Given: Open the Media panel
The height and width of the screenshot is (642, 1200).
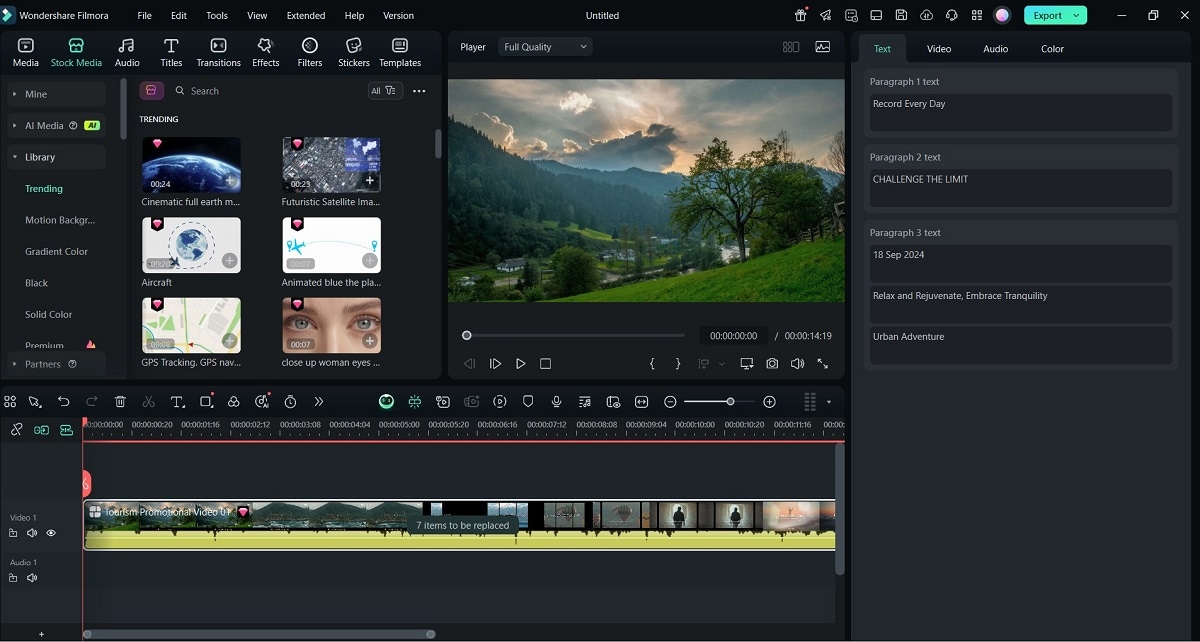Looking at the screenshot, I should 26,52.
